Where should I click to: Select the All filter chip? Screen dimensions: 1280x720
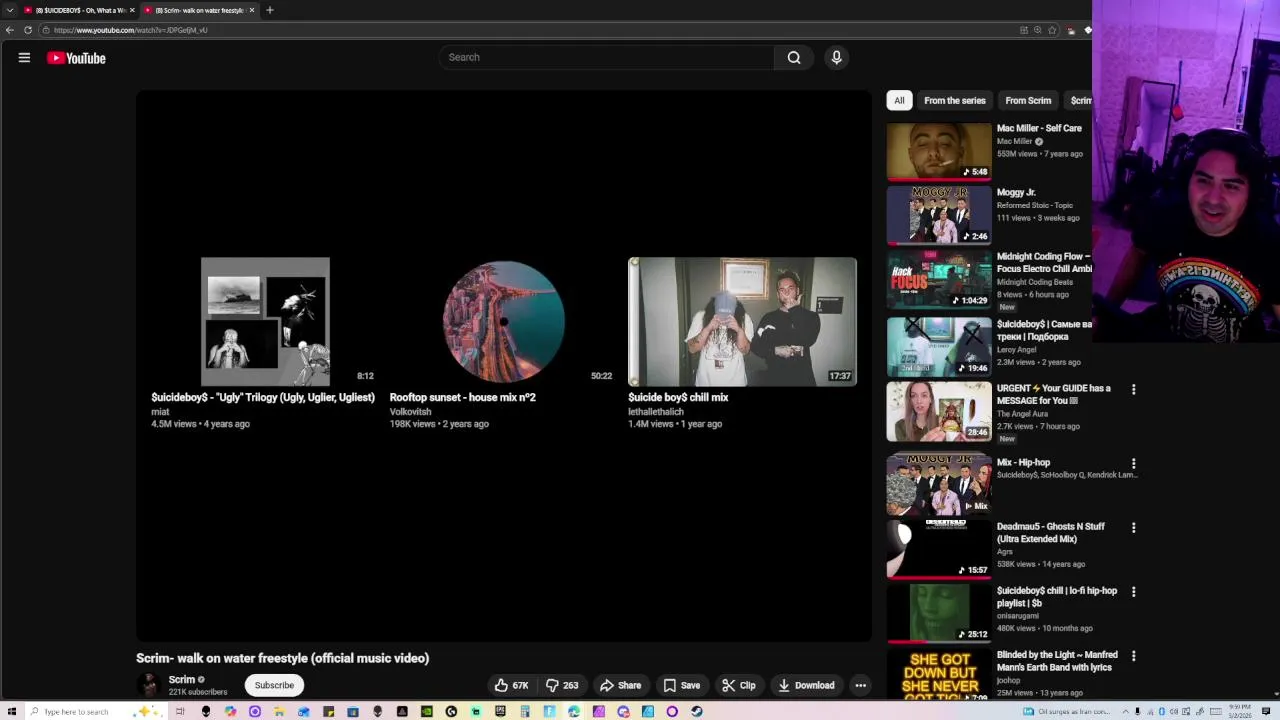point(899,100)
